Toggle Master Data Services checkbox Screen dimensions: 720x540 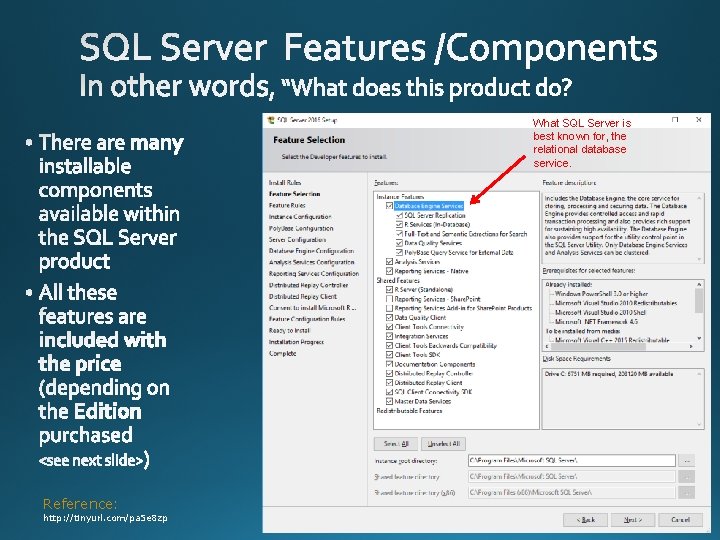click(x=389, y=401)
